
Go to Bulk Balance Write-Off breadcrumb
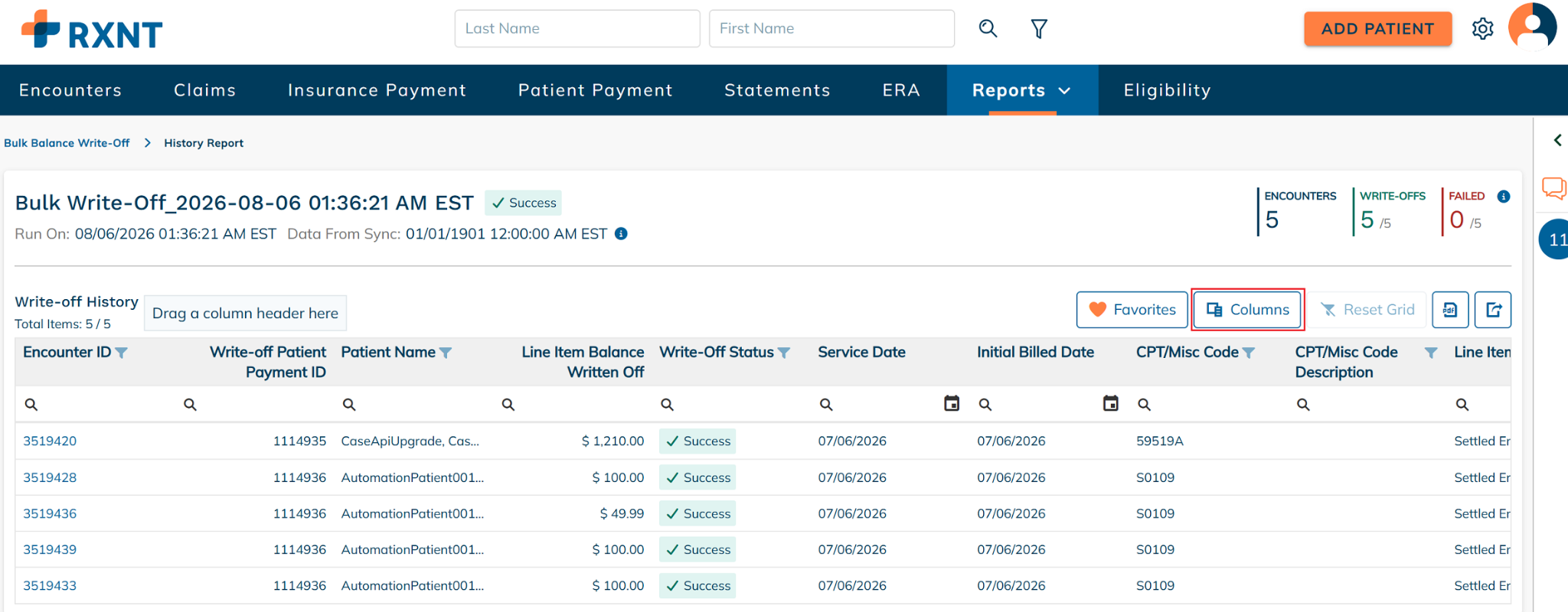tap(67, 143)
